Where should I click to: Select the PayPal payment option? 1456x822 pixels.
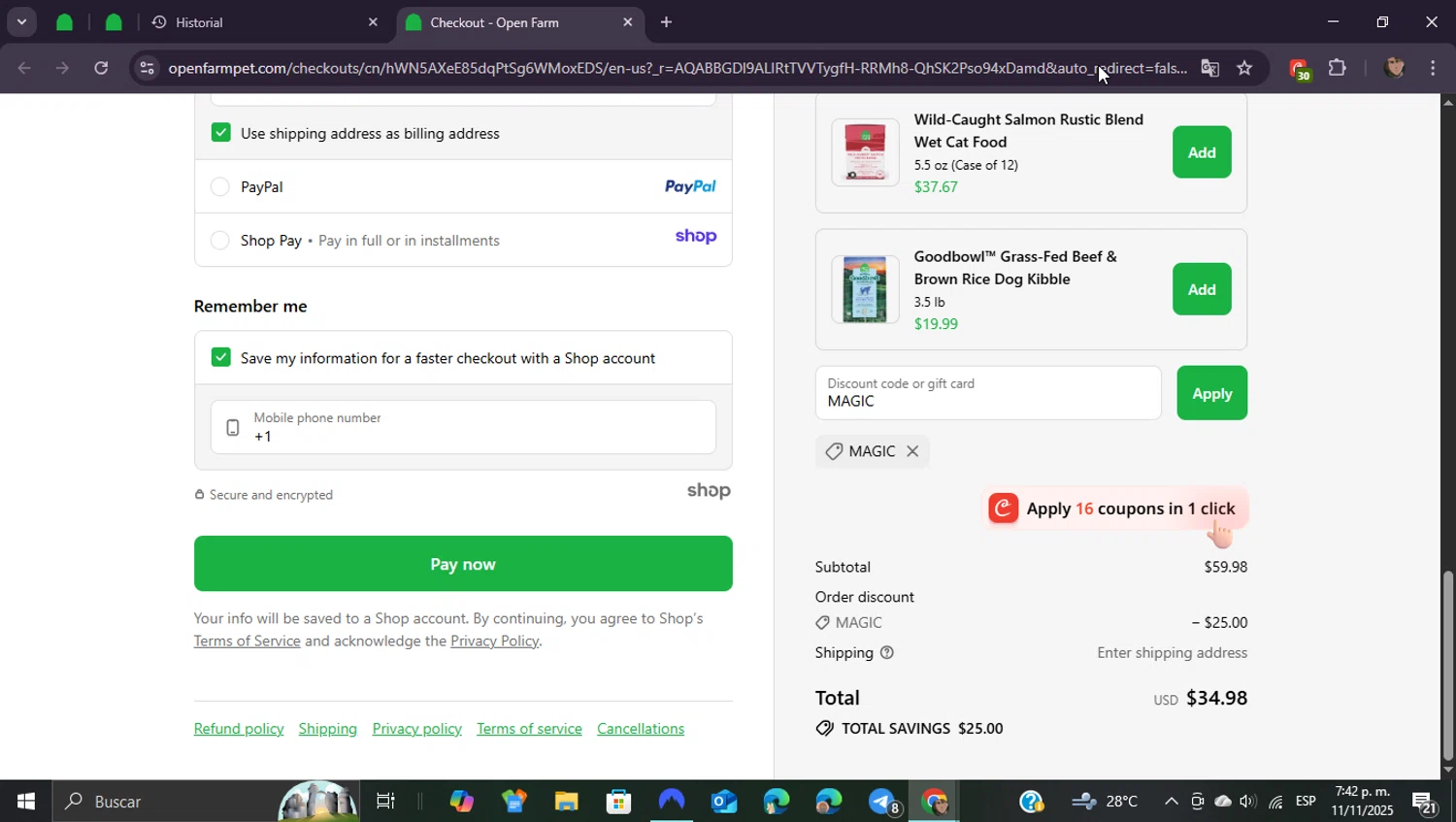click(220, 186)
